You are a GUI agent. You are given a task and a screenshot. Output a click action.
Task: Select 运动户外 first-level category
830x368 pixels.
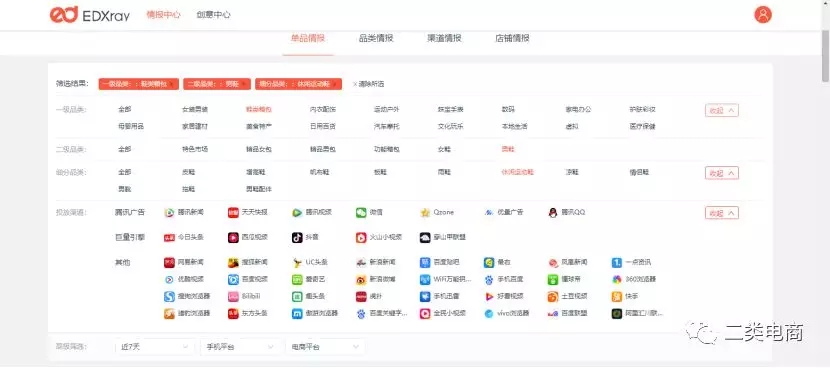[386, 110]
